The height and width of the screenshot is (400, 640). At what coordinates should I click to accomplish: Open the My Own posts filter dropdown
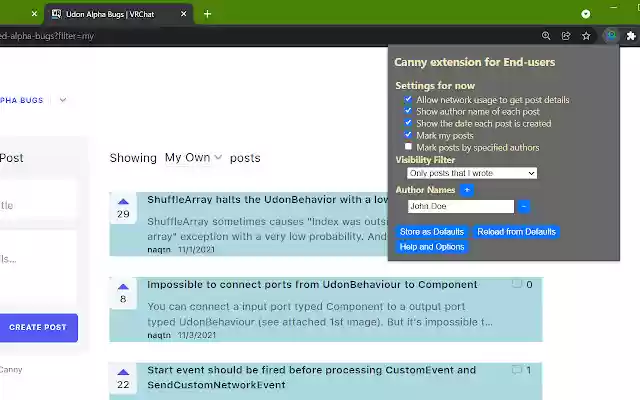[193, 158]
